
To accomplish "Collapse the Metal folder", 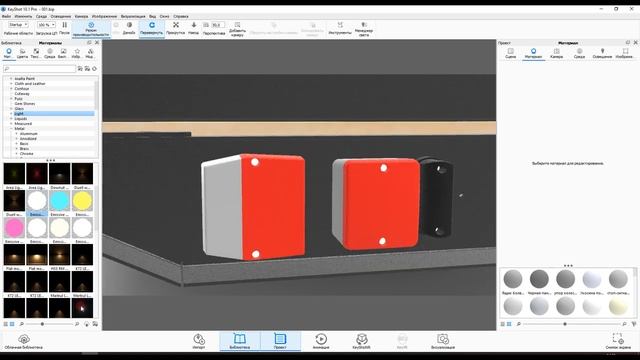I will click(x=11, y=129).
